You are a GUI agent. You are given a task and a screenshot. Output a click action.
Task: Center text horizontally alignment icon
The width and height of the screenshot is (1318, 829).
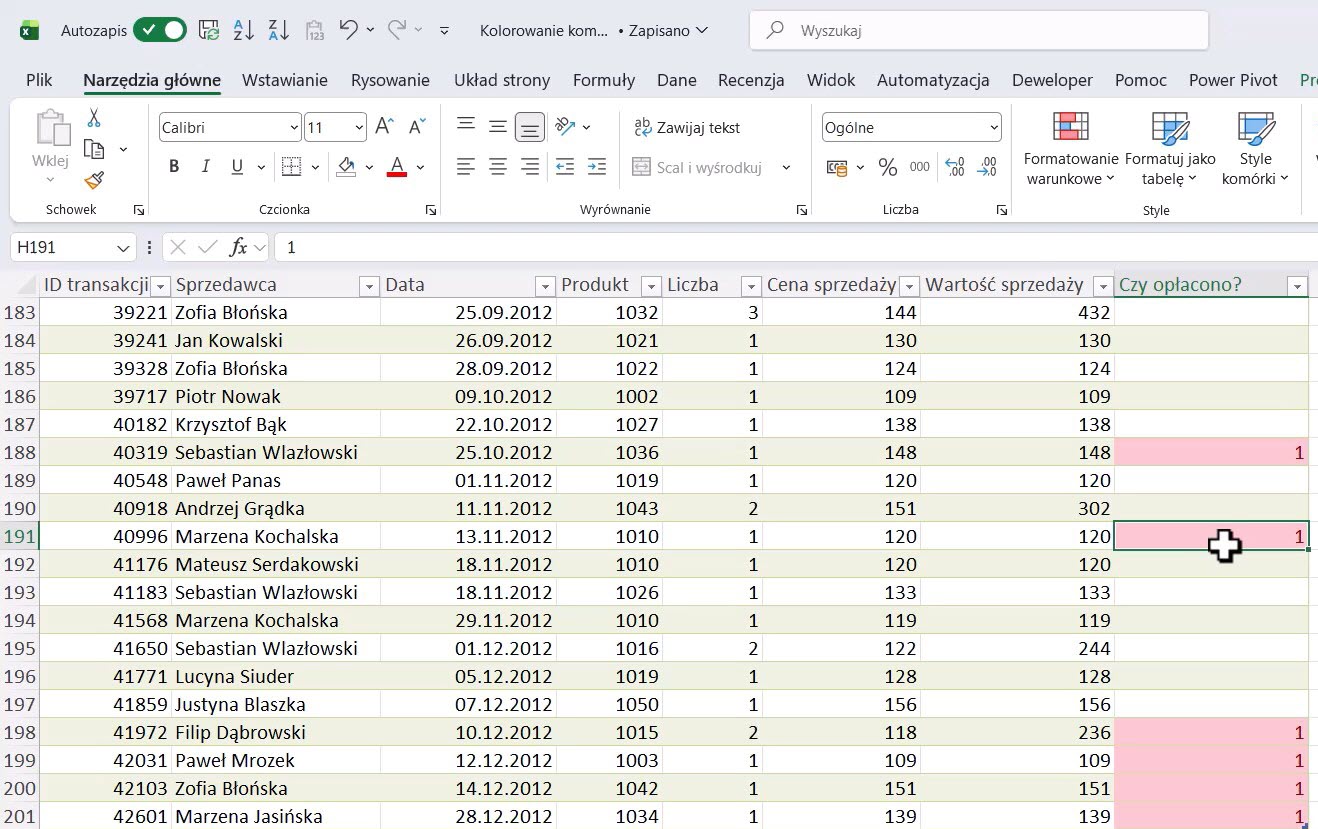(x=498, y=167)
